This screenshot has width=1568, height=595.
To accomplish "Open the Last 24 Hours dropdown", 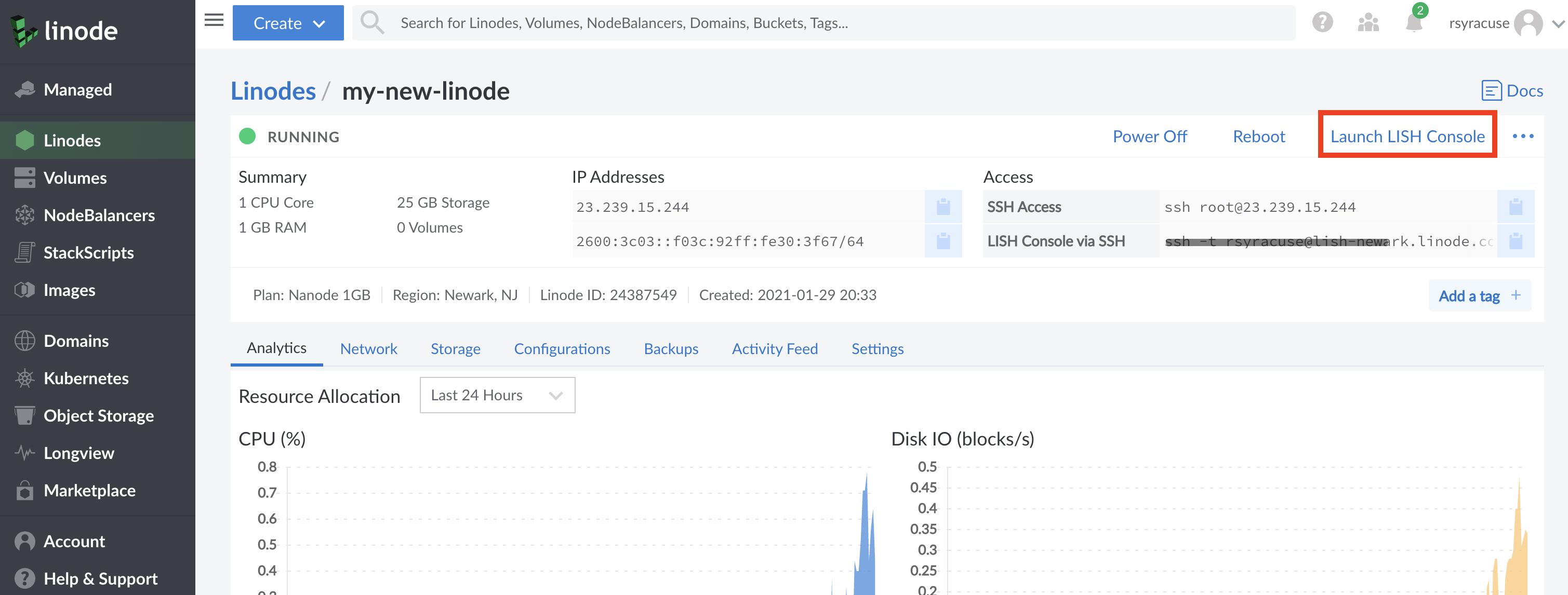I will pos(497,396).
